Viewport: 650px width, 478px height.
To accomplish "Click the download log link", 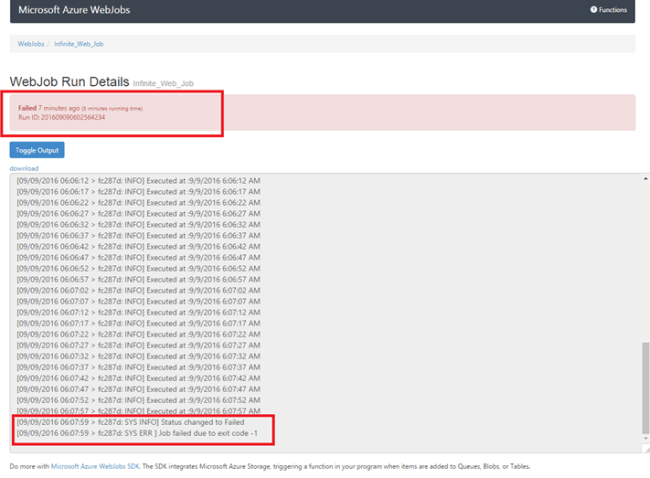I will [x=24, y=168].
